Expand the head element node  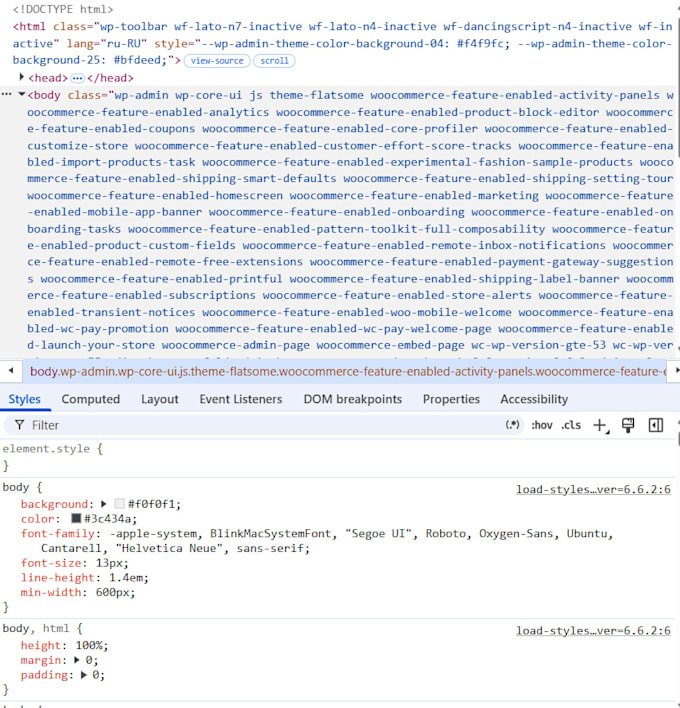(21, 77)
